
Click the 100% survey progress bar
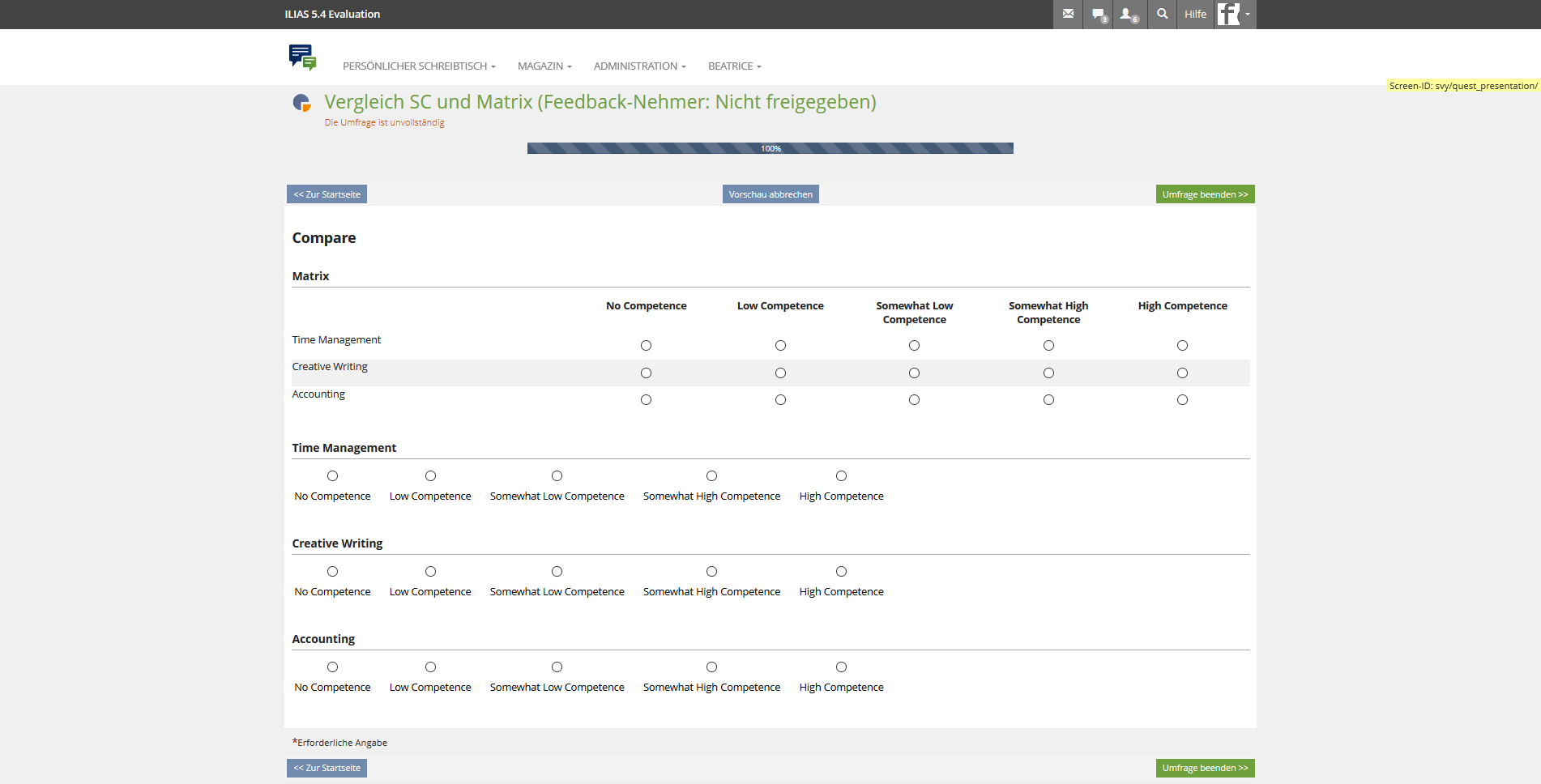point(770,148)
